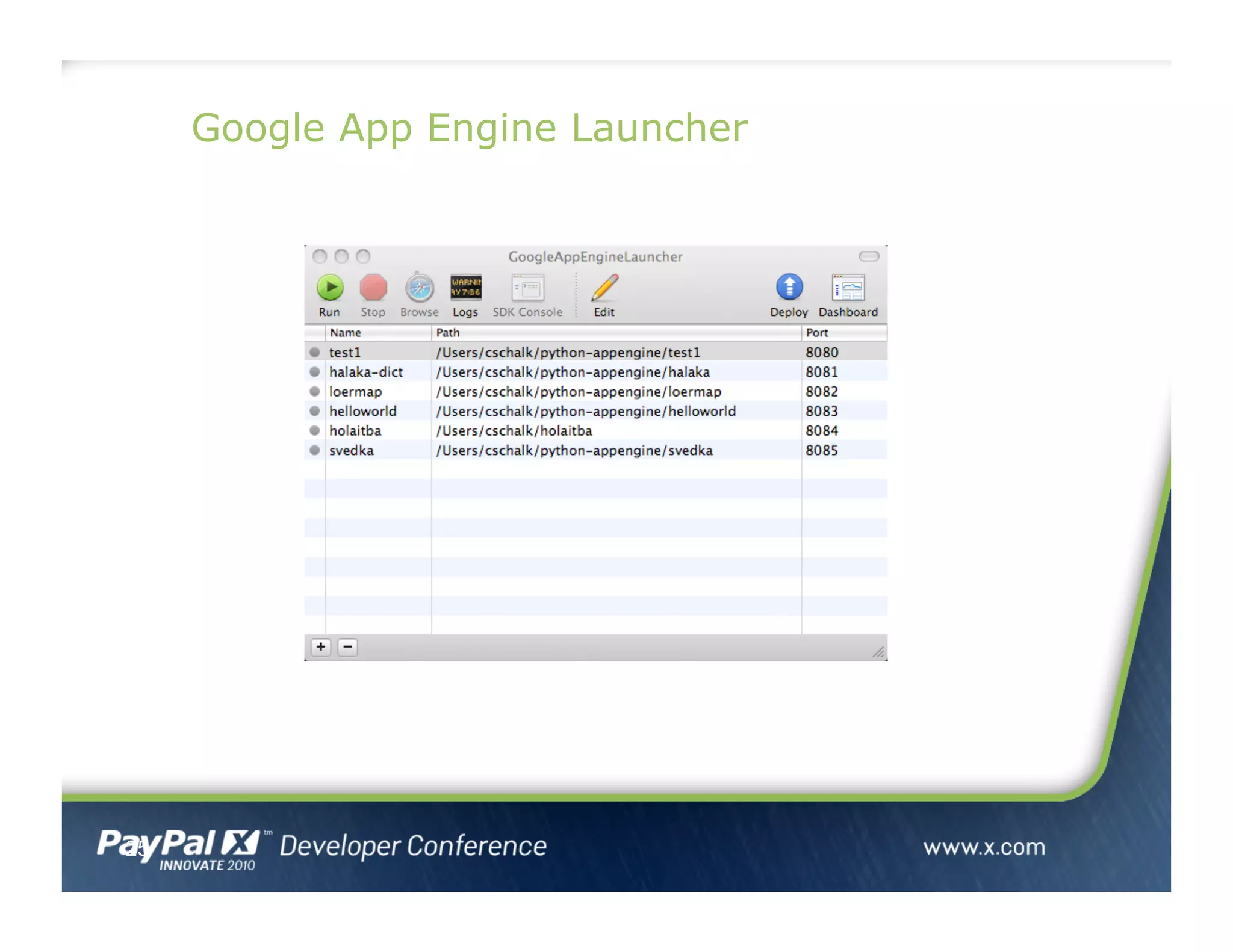Click port value 8083
Image resolution: width=1233 pixels, height=952 pixels.
(x=822, y=411)
